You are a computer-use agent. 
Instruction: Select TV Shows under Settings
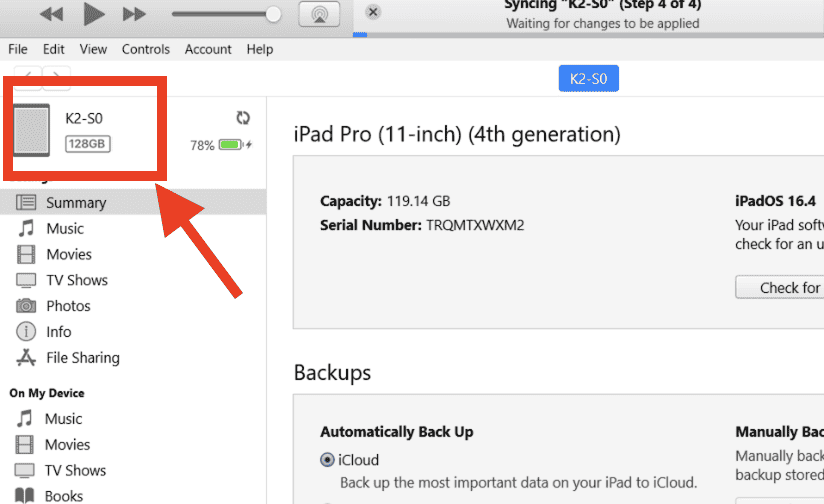pos(76,280)
